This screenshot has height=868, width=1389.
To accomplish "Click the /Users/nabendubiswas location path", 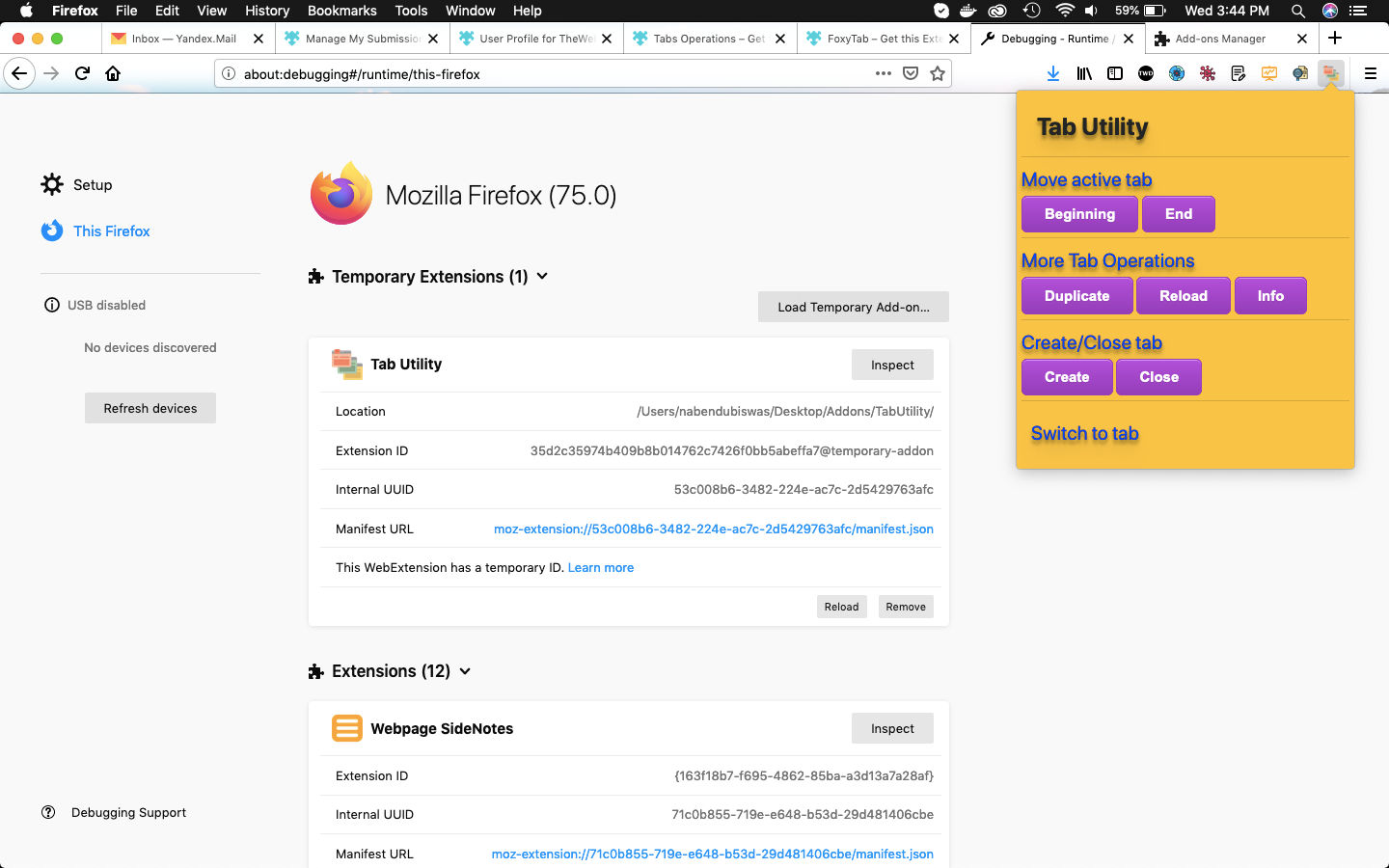I will point(785,411).
